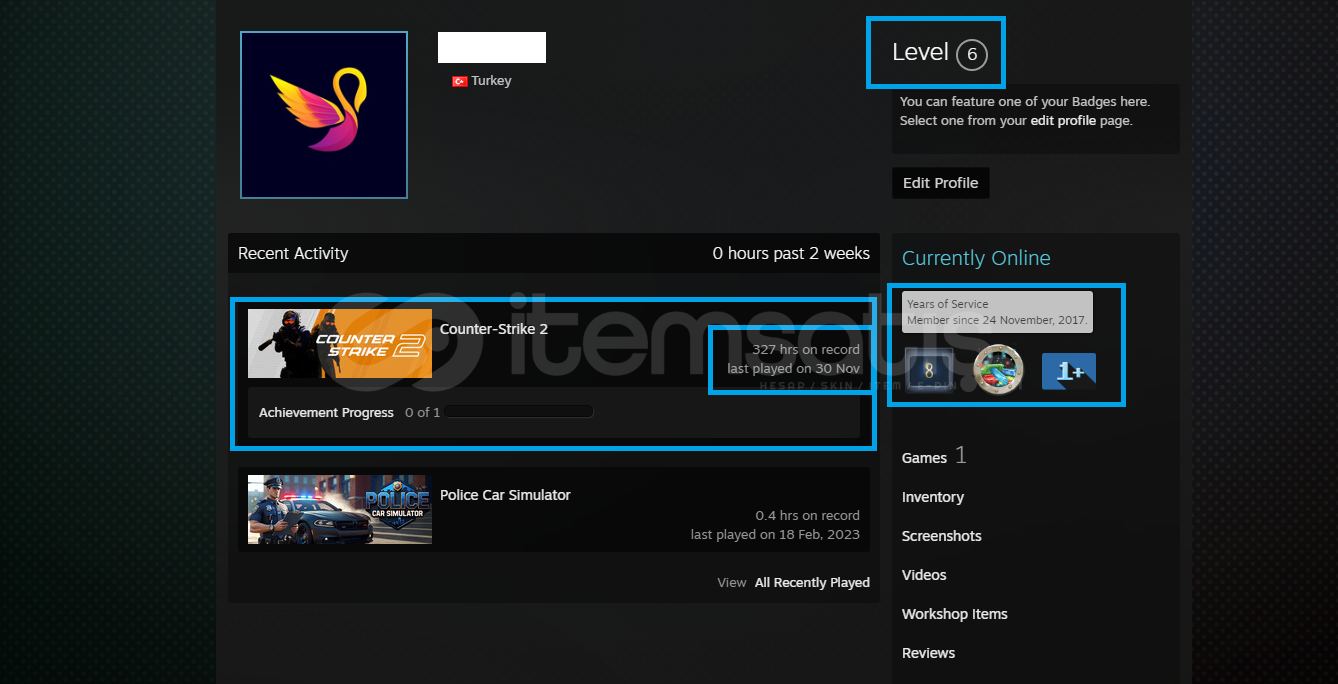Open the Police Car Simulator banner
This screenshot has height=684, width=1338.
pos(340,509)
